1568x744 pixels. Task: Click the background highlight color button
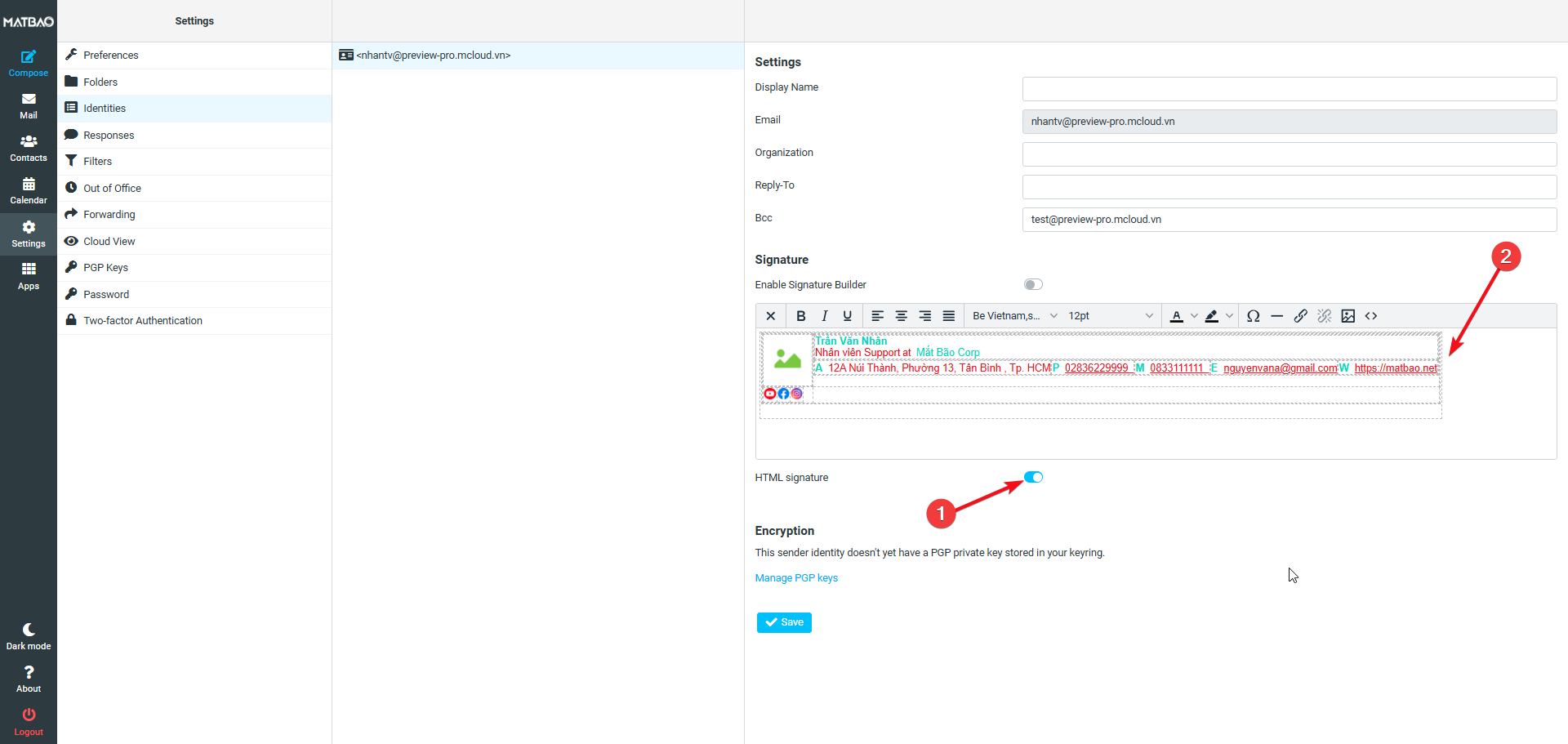tap(1212, 316)
